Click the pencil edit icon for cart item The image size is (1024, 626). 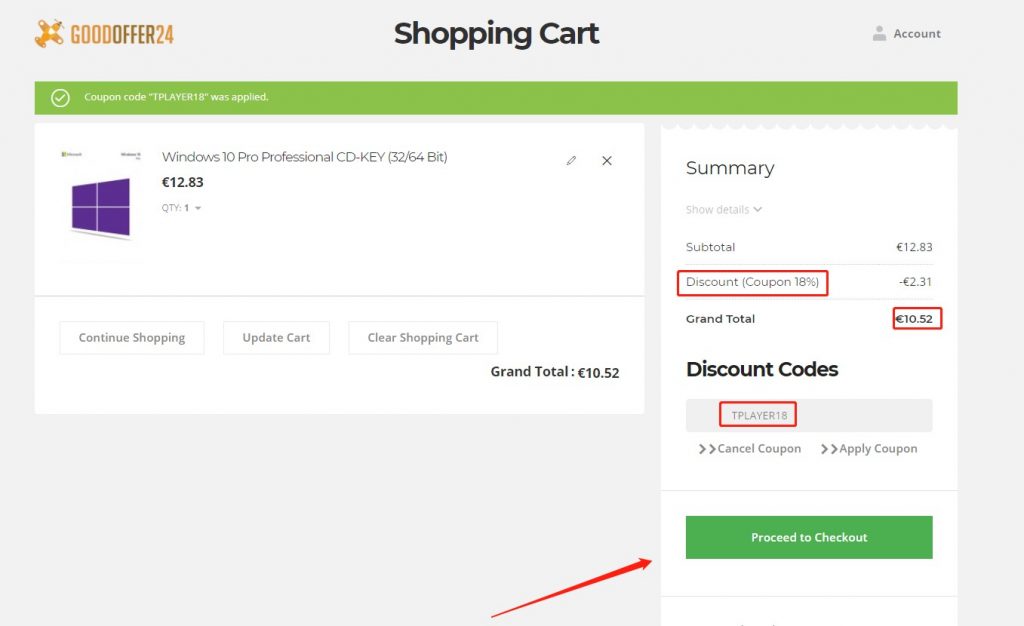click(571, 160)
